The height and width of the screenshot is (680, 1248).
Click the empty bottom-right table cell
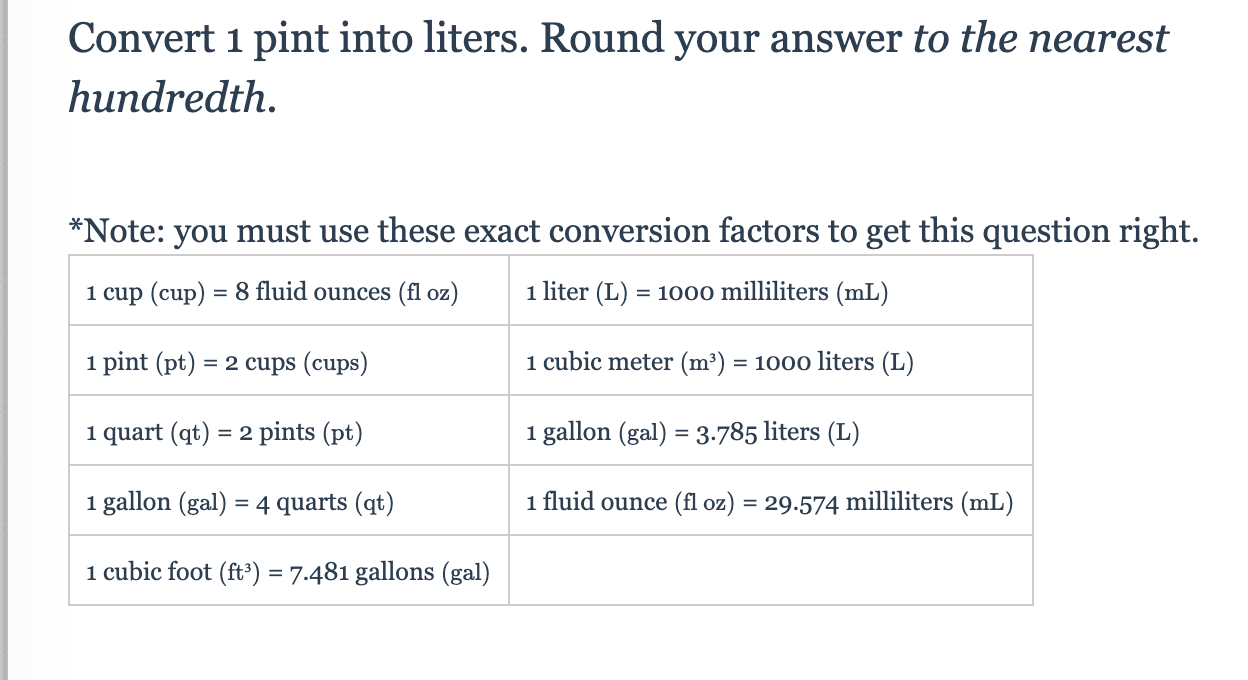(770, 570)
